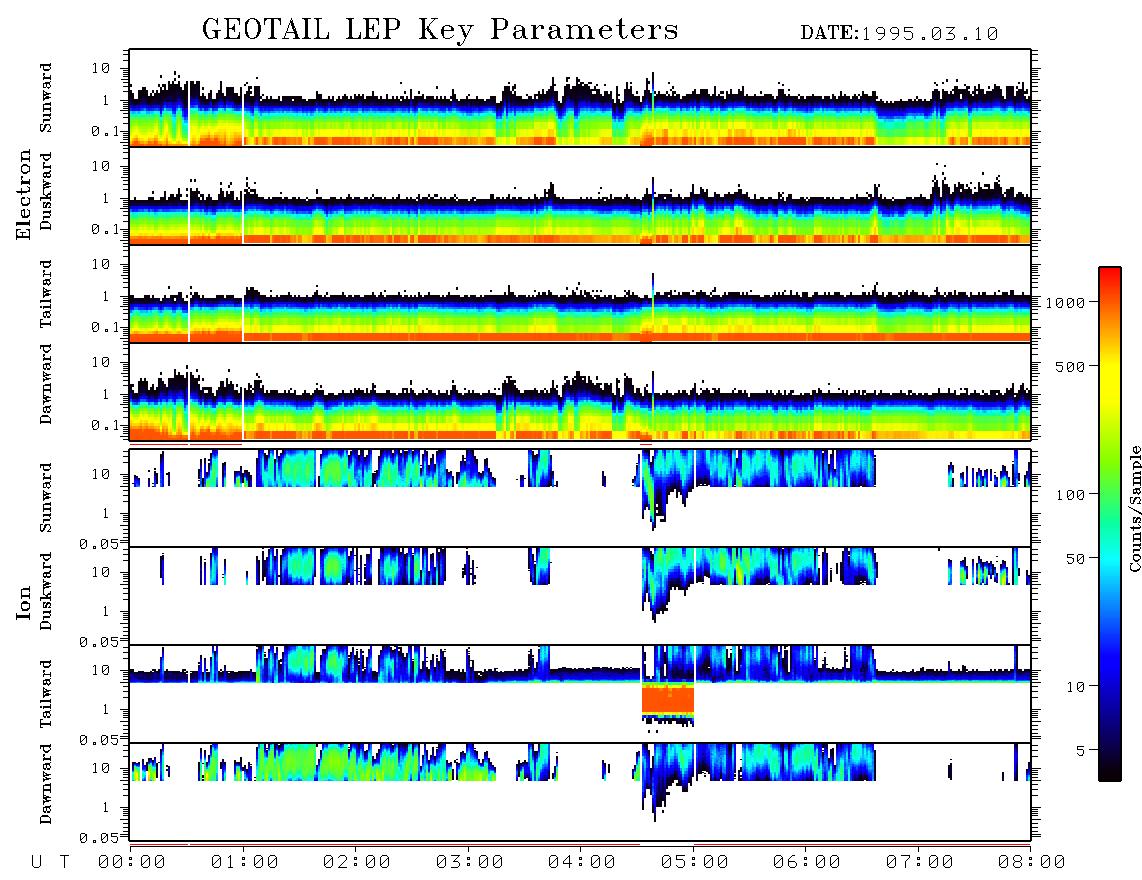Screen dimensions: 1142x880
Task: Pick the black bottom of the colorbar
Action: click(1110, 771)
